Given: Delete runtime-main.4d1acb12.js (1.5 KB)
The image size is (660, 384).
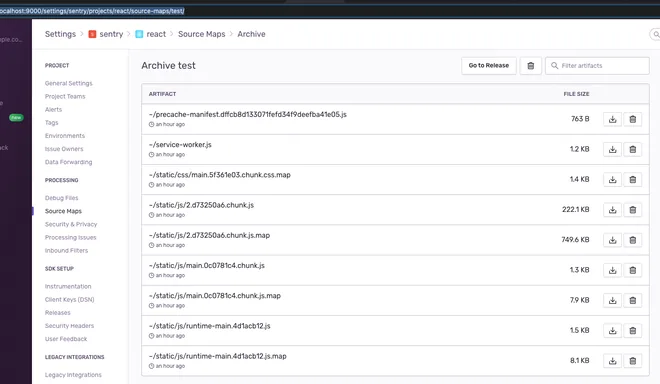Looking at the screenshot, I should tap(633, 331).
